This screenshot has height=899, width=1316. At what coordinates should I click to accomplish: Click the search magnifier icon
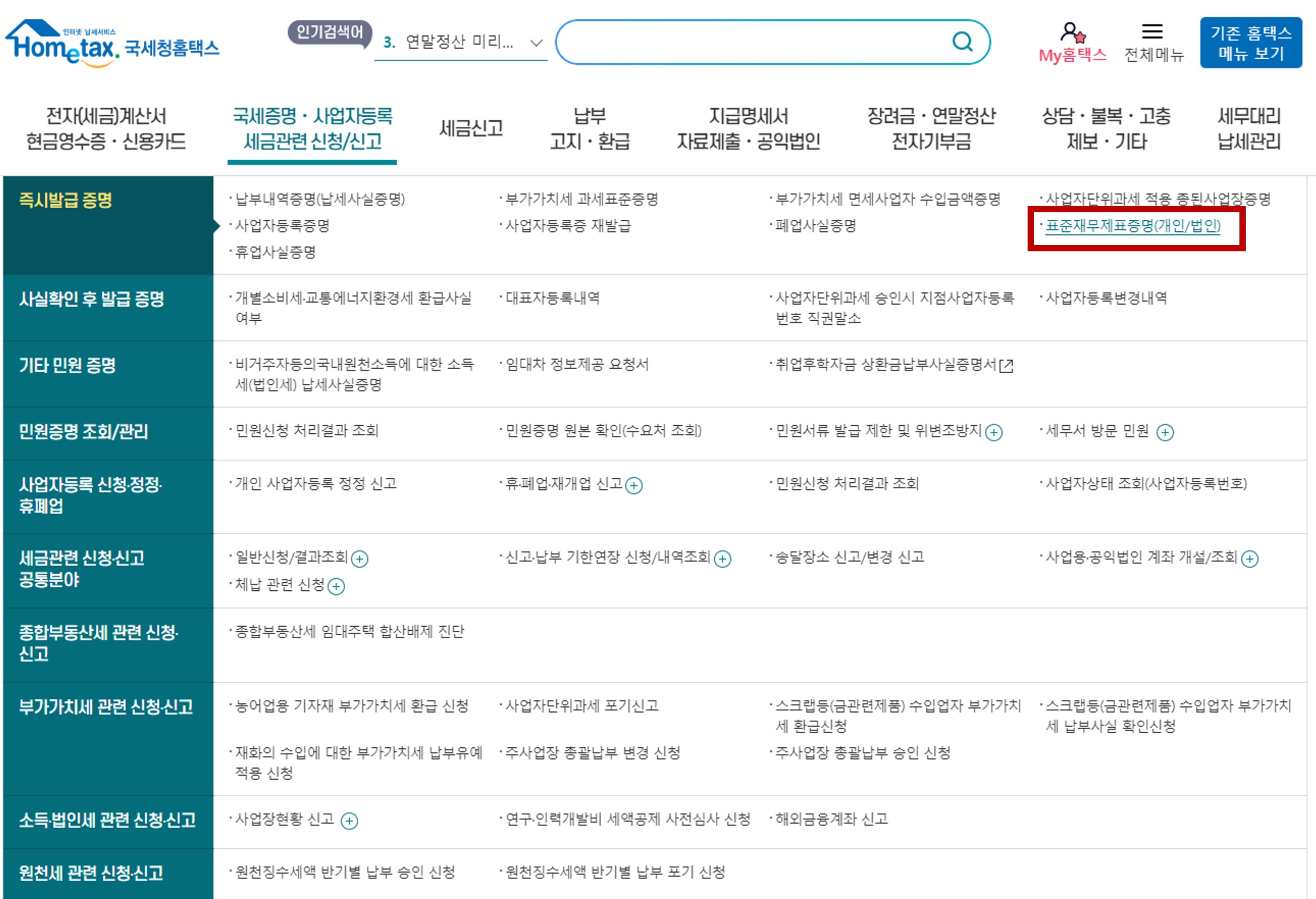coord(962,41)
